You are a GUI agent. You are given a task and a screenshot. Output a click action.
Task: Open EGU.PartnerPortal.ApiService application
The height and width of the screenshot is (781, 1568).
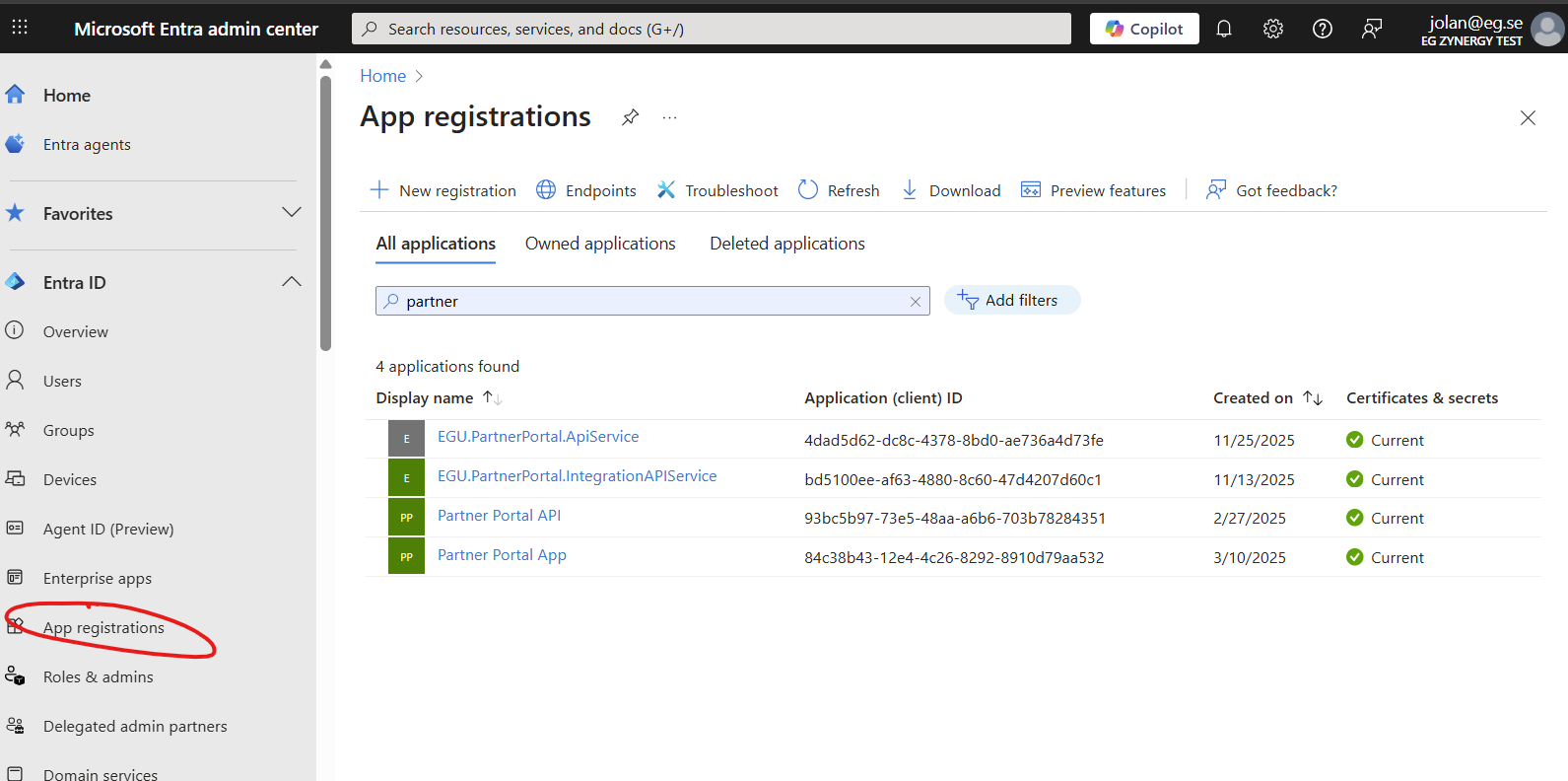(x=538, y=437)
